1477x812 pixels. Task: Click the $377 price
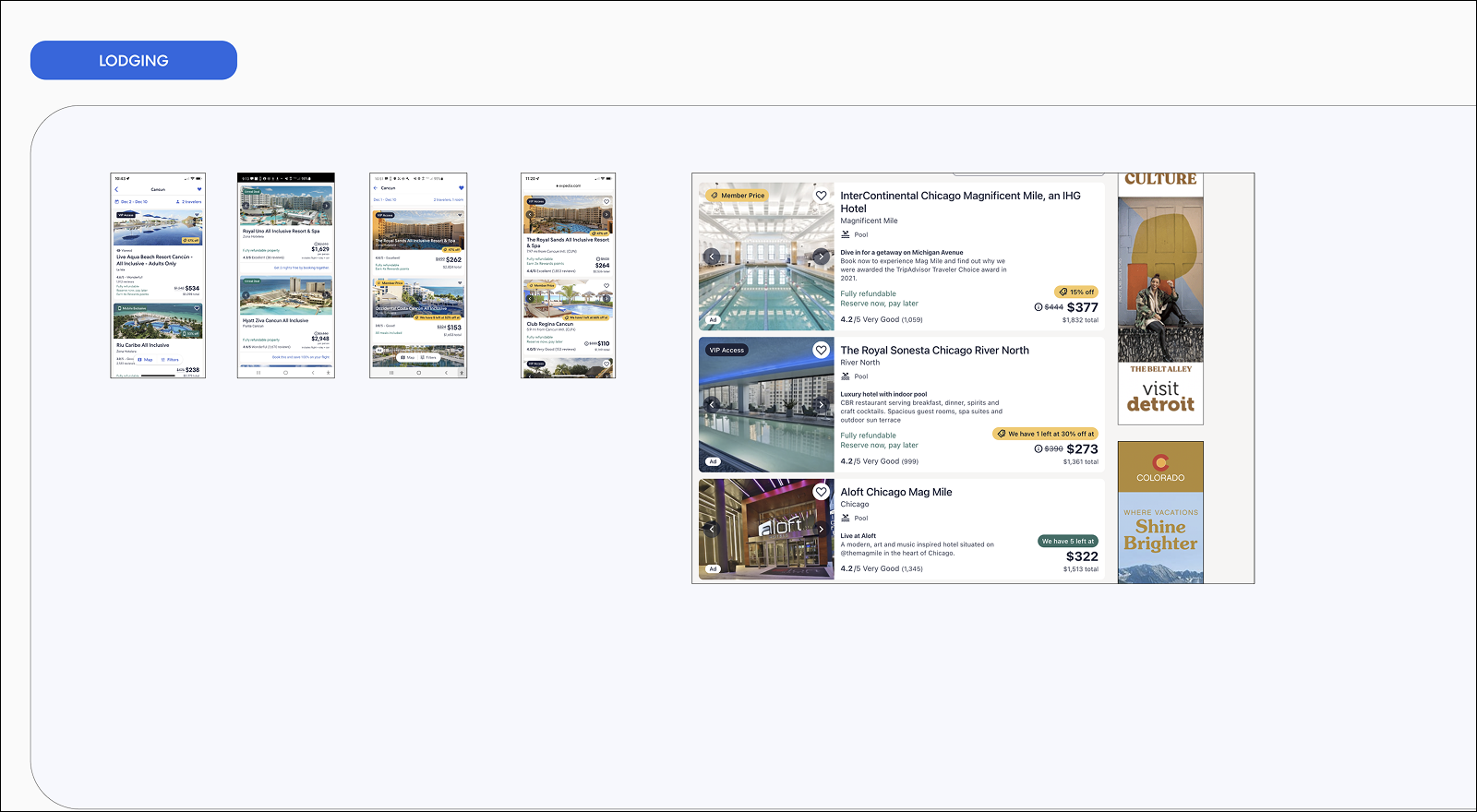[1083, 307]
